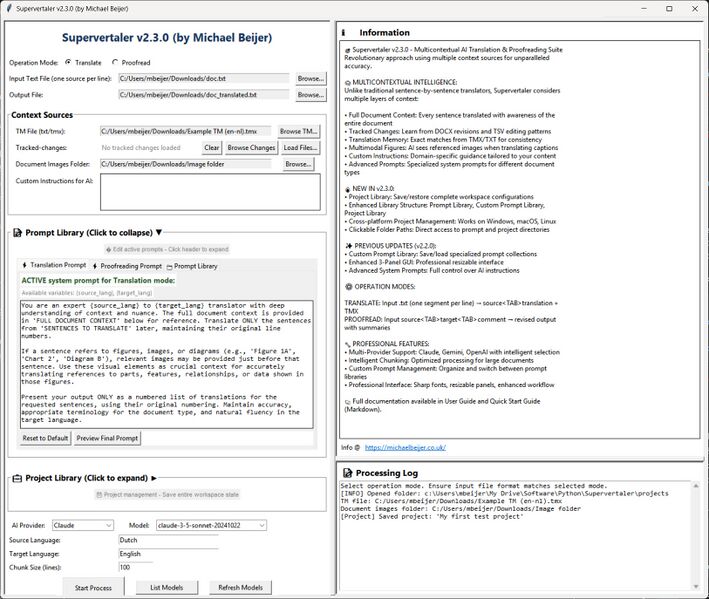Minimize the Supervertaler window

point(644,9)
